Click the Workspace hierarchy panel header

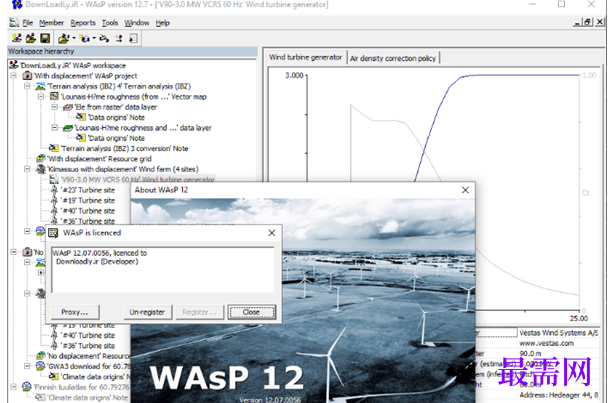click(132, 51)
